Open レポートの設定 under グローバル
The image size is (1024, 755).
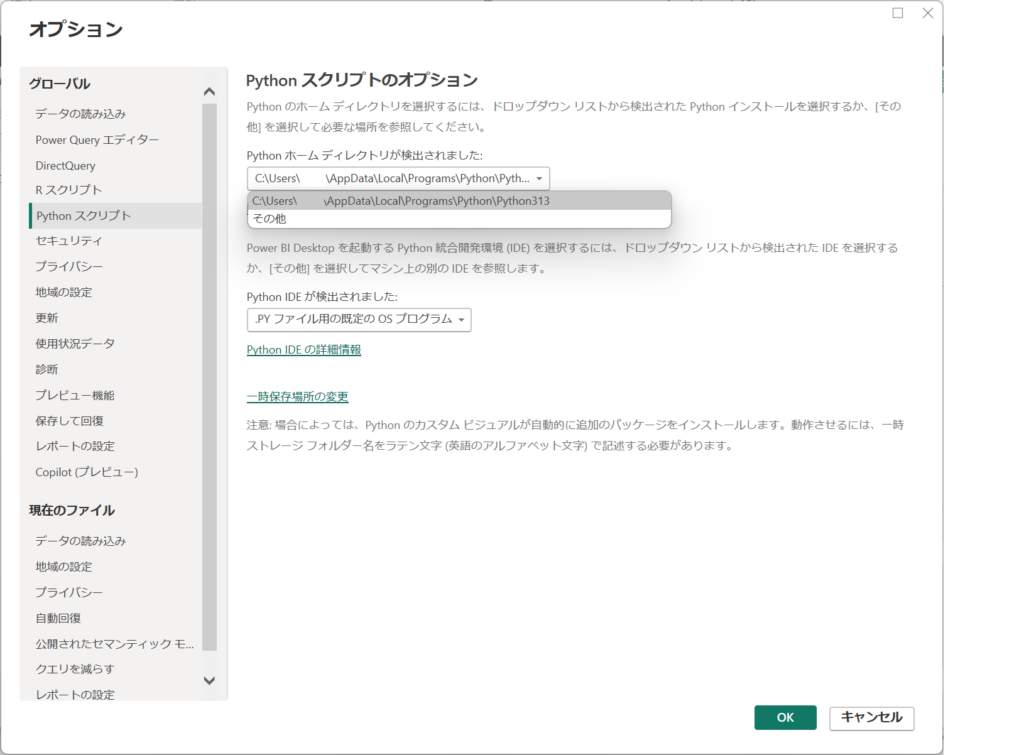point(75,446)
